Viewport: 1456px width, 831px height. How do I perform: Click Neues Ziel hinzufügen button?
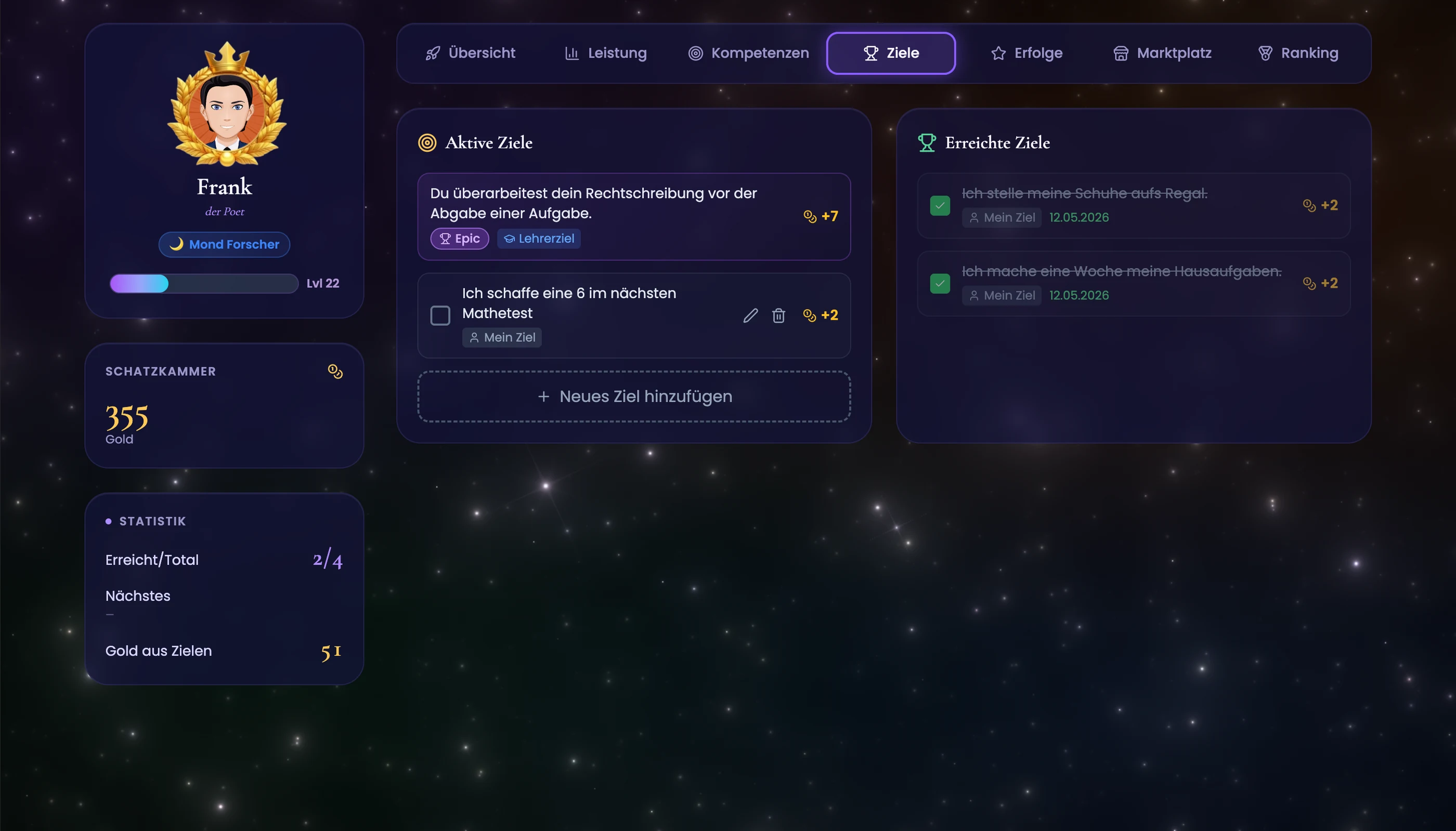pyautogui.click(x=634, y=396)
